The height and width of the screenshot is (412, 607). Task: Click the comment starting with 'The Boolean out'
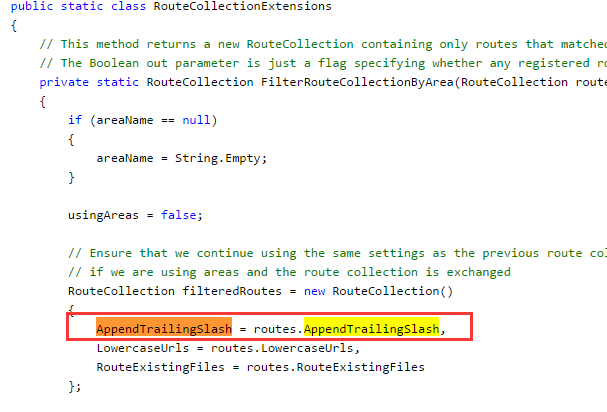[x=323, y=63]
